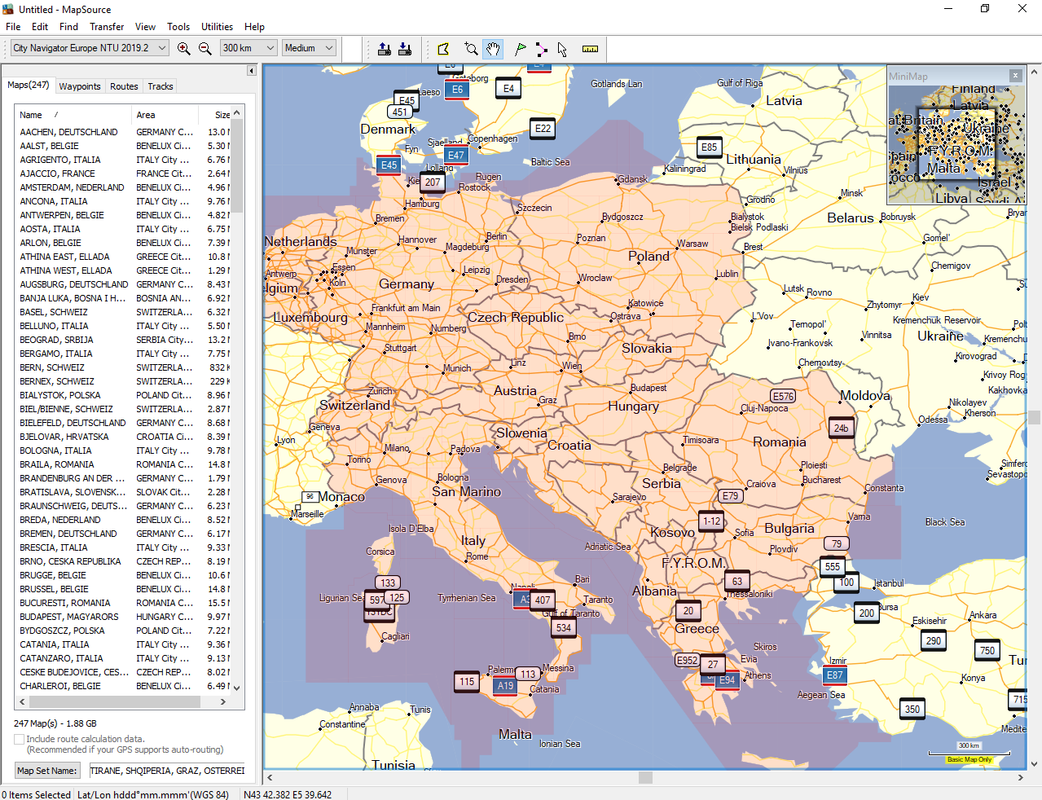Click the Germany label on map
Viewport: 1042px width, 800px height.
(406, 284)
